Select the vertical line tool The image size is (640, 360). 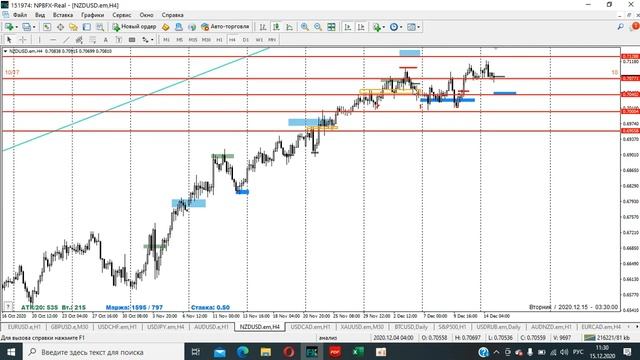(40, 40)
